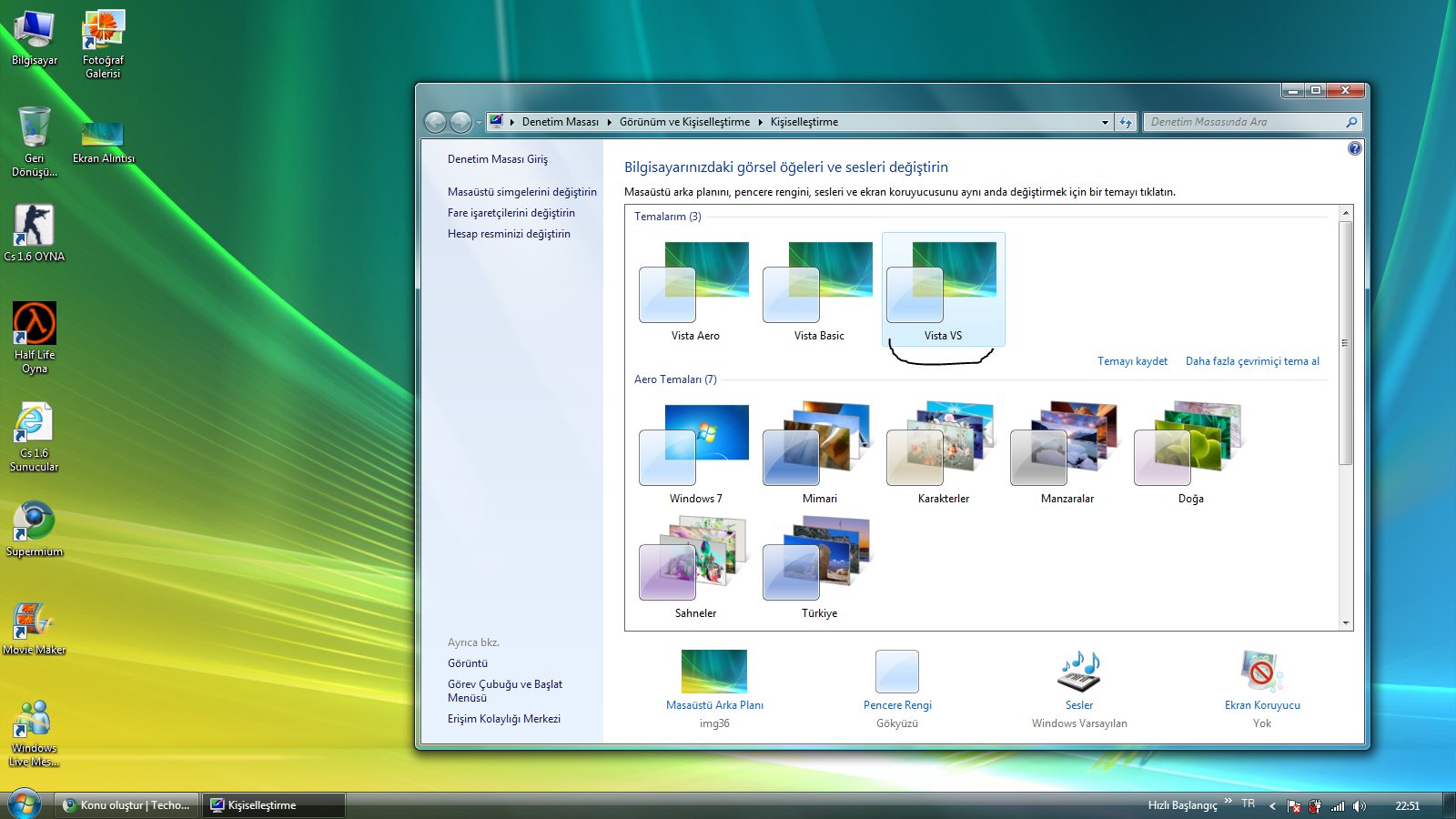This screenshot has height=819, width=1456.
Task: Select the Cs 1.6 OYNA shortcut
Action: point(35,233)
